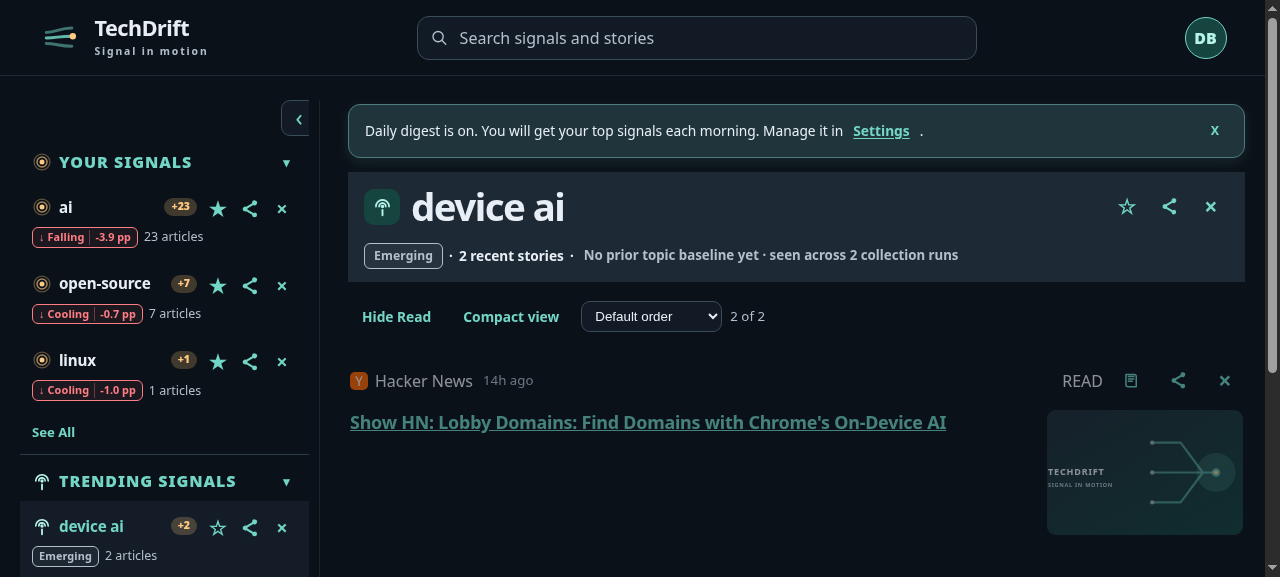Click the Lobby Domains story thumbnail
The width and height of the screenshot is (1280, 577).
(x=1145, y=472)
